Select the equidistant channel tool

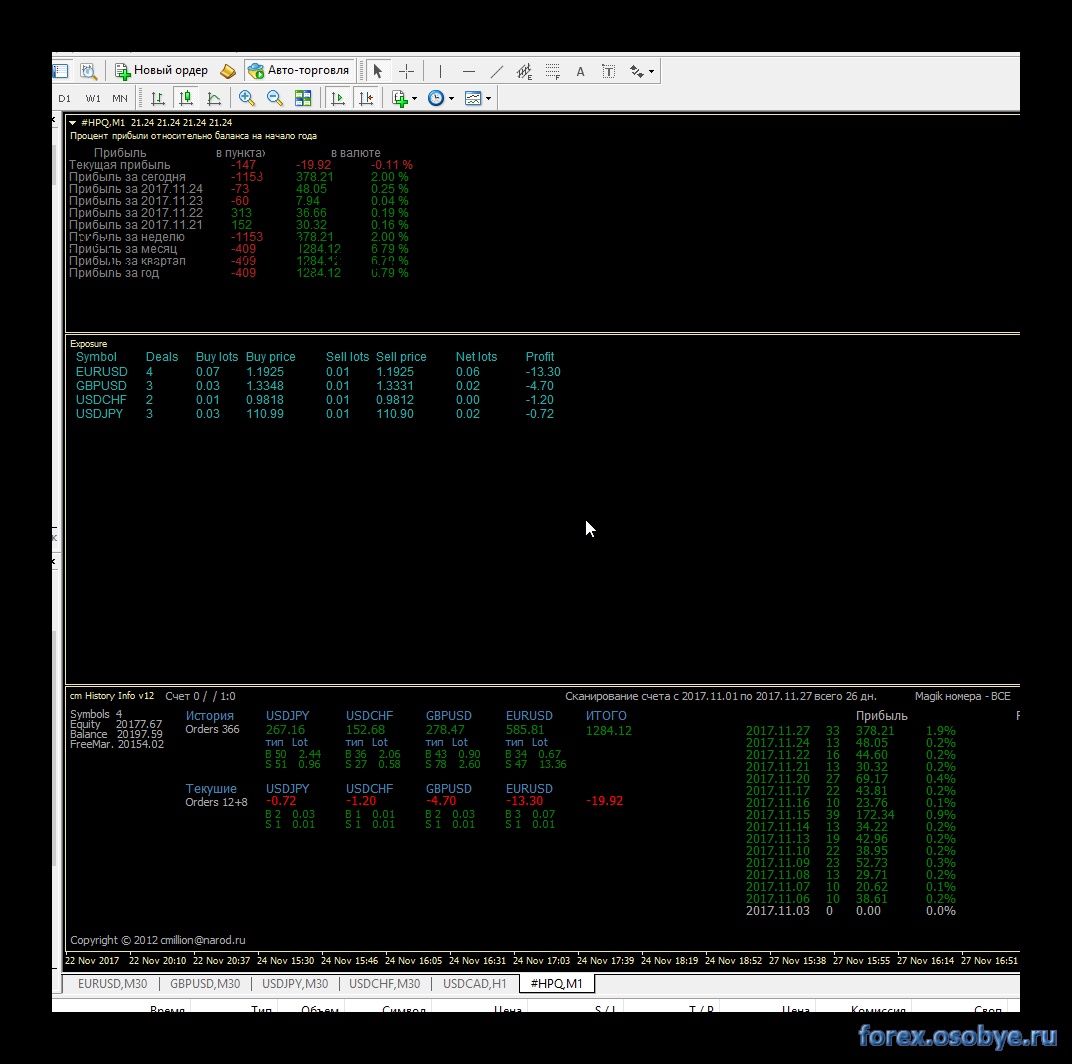click(x=524, y=70)
